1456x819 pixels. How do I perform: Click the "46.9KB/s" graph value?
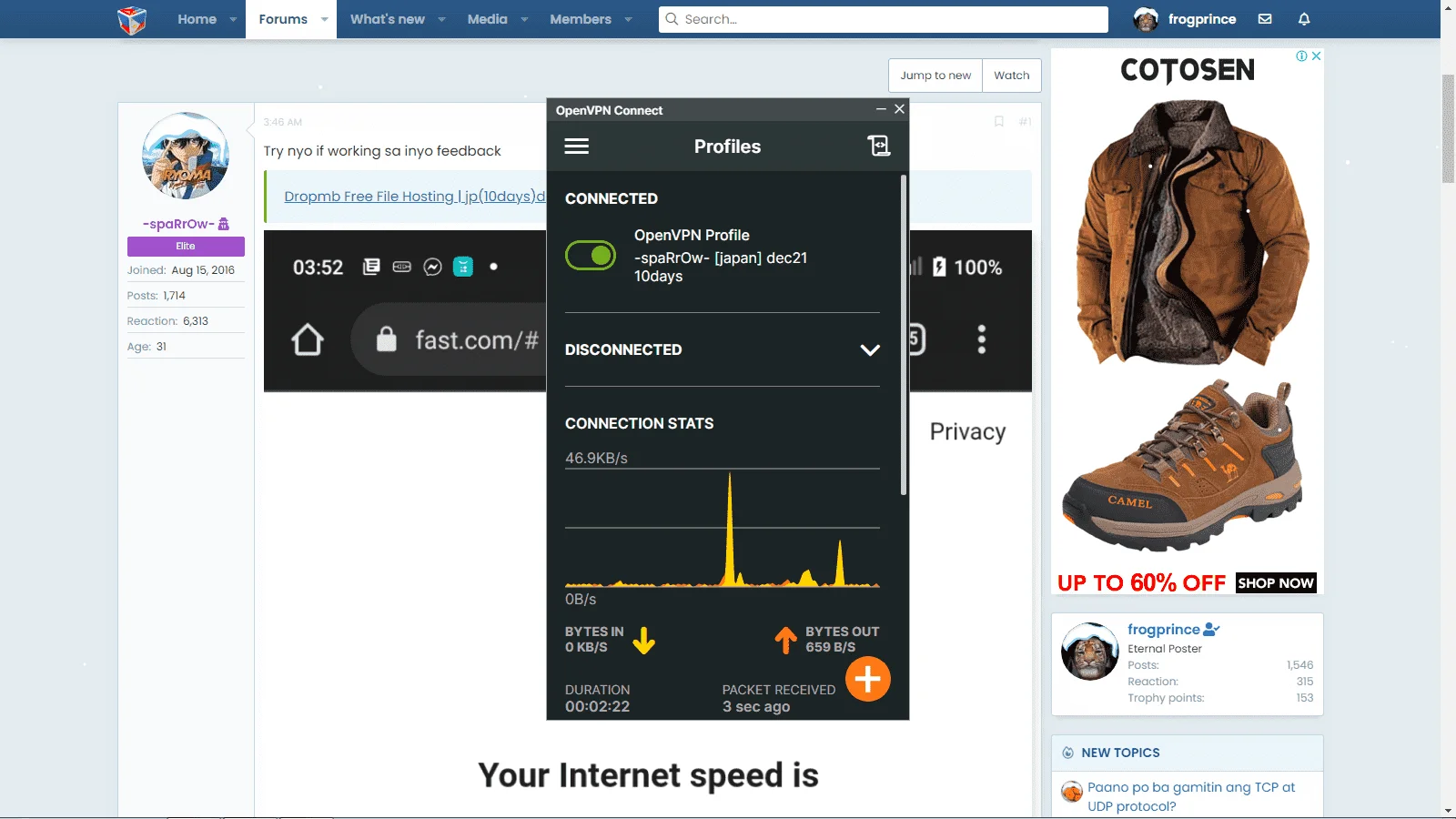[x=596, y=458]
